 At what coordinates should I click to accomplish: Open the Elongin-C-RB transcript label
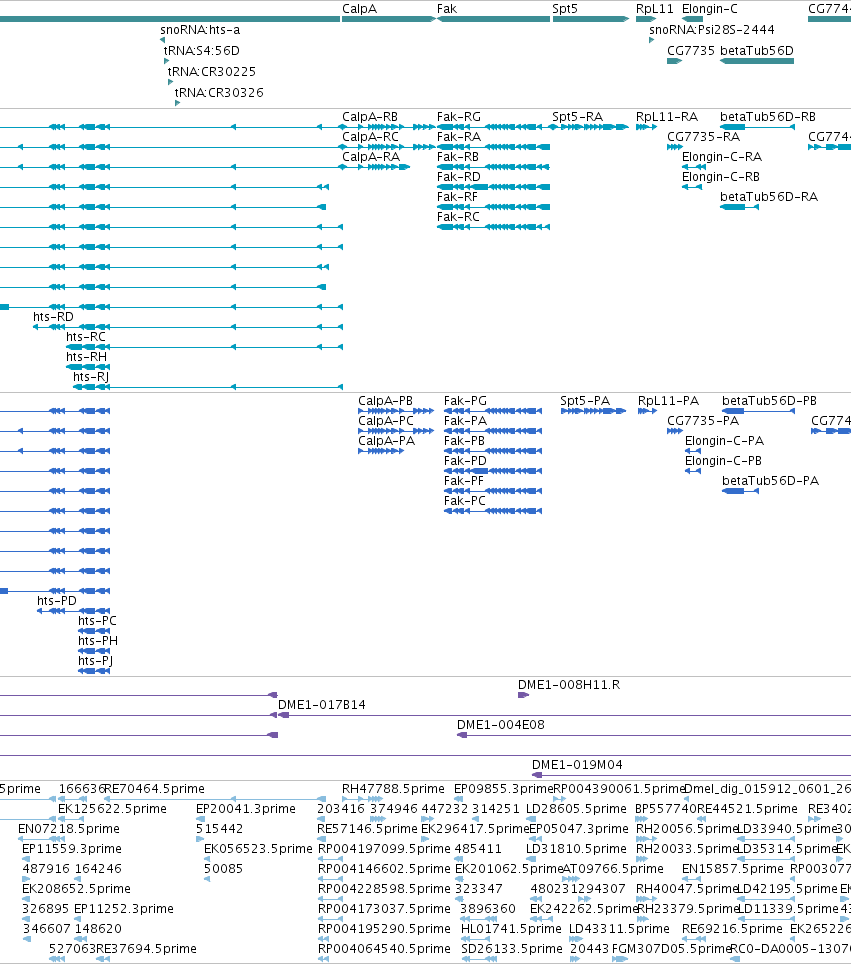(x=721, y=177)
